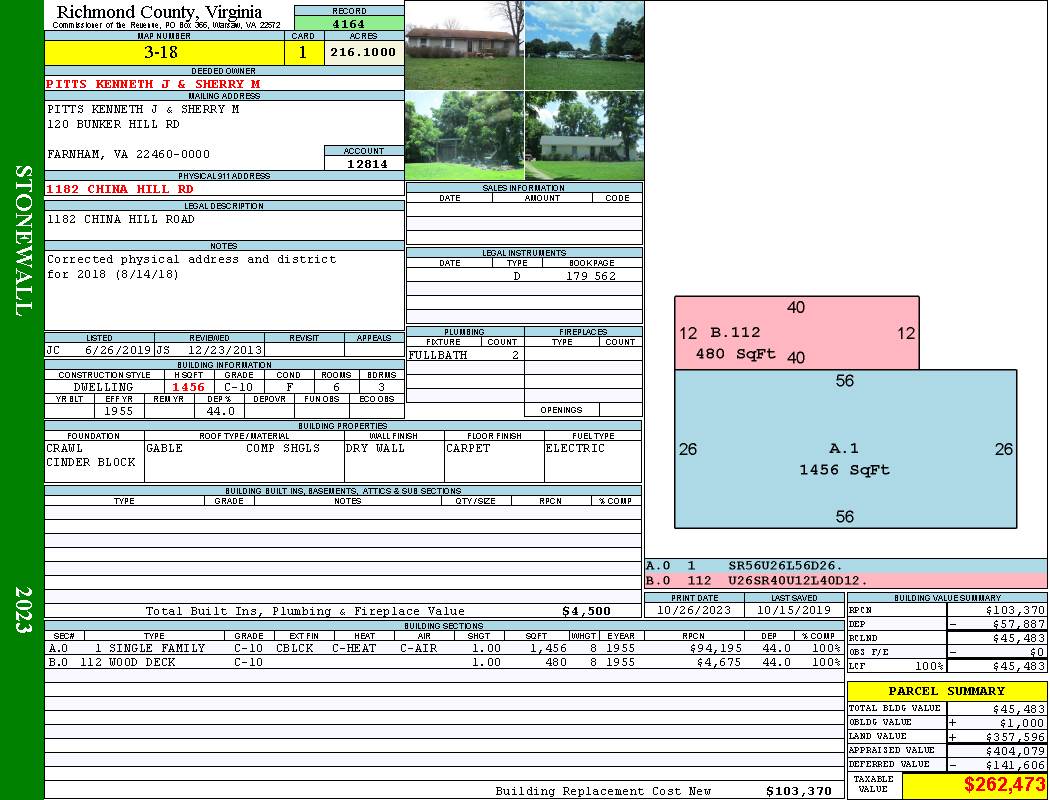Click the ELECTRIC fuel type value
This screenshot has width=1050, height=800.
(x=575, y=448)
